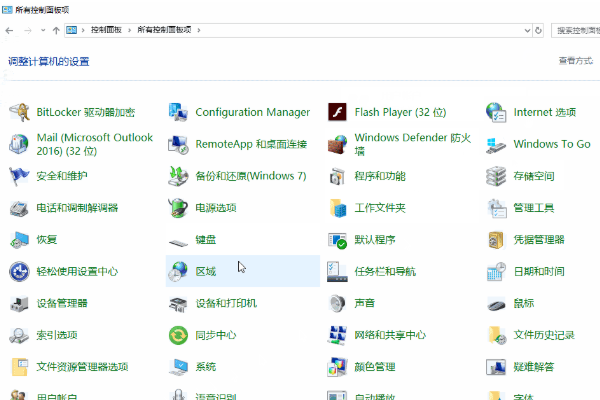Click the 语音识别 label at bottom
This screenshot has height=400, width=600.
tap(216, 397)
